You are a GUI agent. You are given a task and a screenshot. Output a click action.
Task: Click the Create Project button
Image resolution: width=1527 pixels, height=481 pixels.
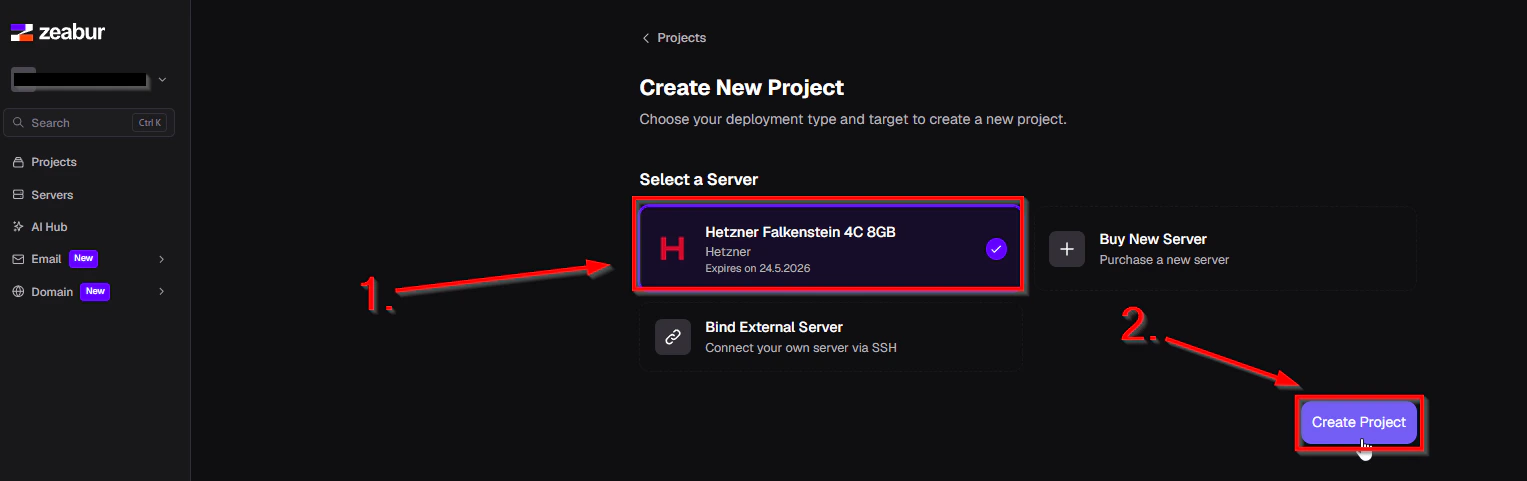tap(1358, 422)
